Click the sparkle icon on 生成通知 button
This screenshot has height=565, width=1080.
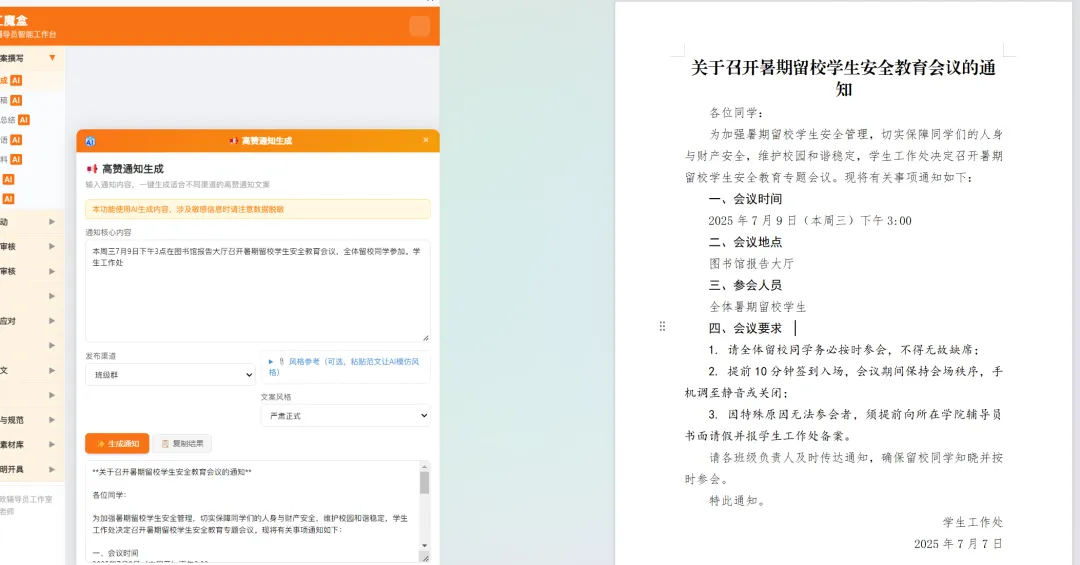click(x=101, y=444)
